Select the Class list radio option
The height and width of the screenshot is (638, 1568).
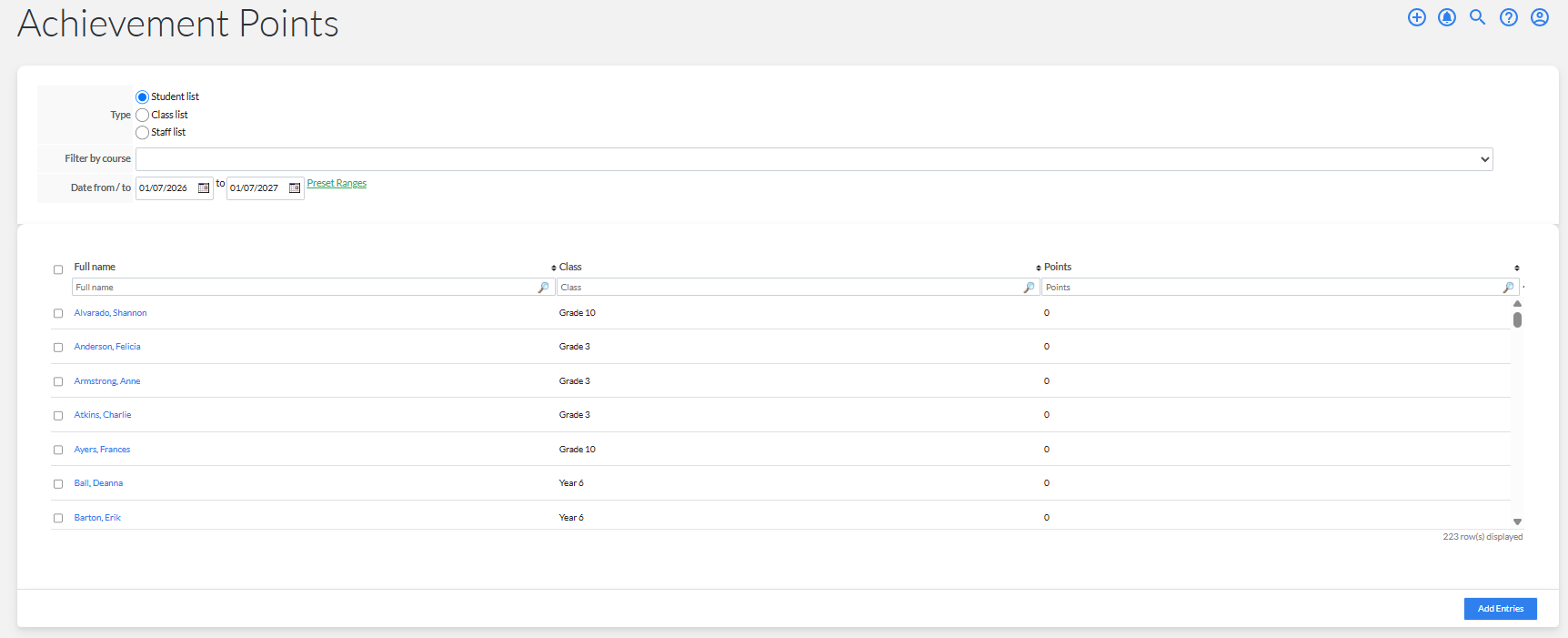point(142,116)
